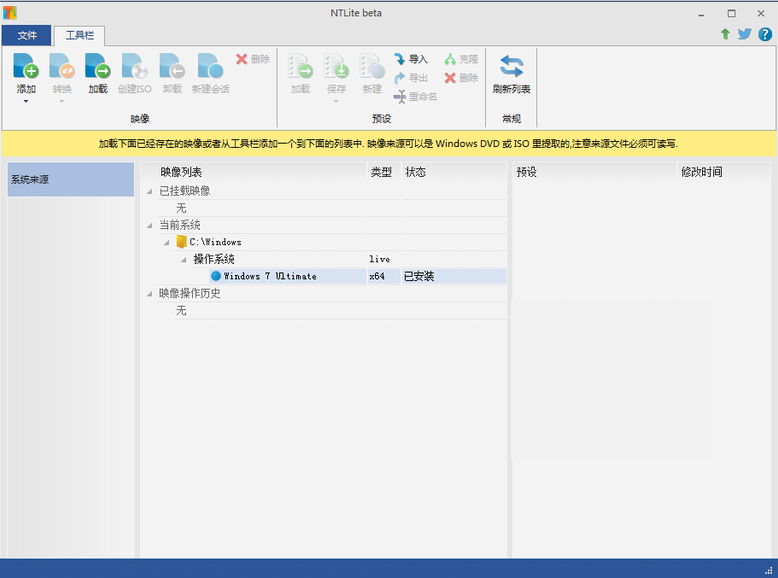The height and width of the screenshot is (578, 778).
Task: Click the 类型 column header
Action: point(384,172)
